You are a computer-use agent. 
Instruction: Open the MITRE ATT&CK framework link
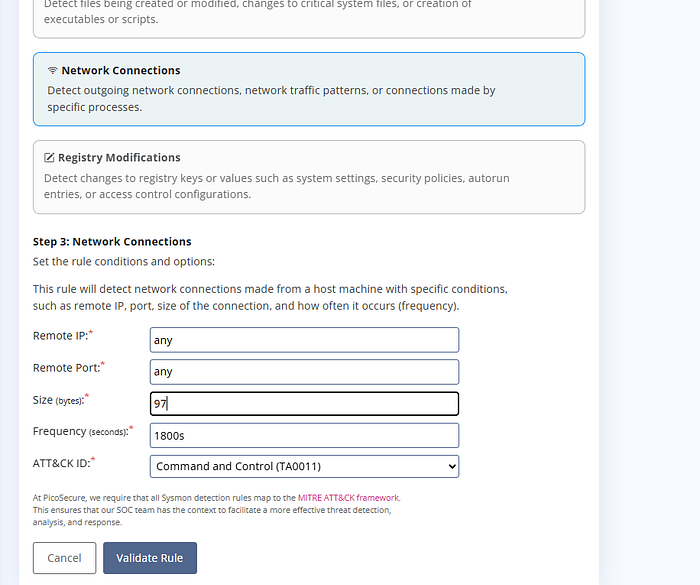(x=349, y=497)
